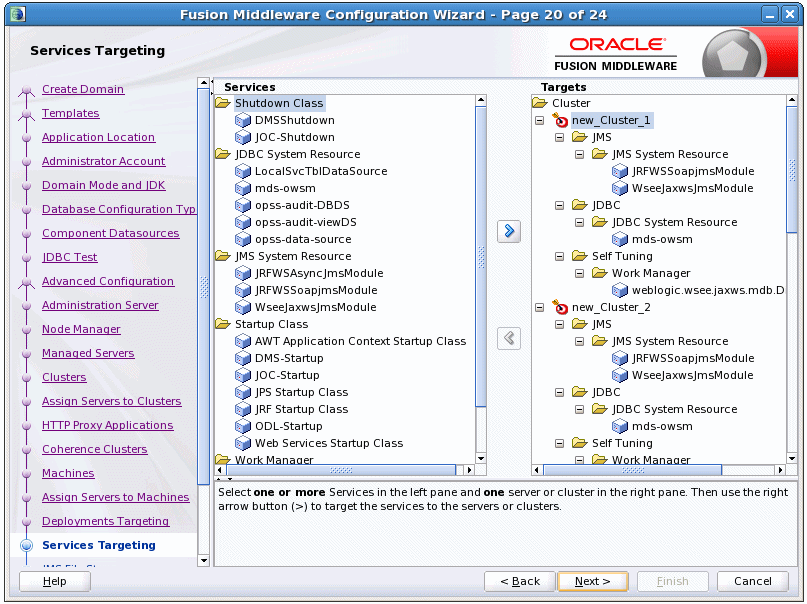807x604 pixels.
Task: Click the JPS Startup Class cube icon
Action: pos(242,392)
